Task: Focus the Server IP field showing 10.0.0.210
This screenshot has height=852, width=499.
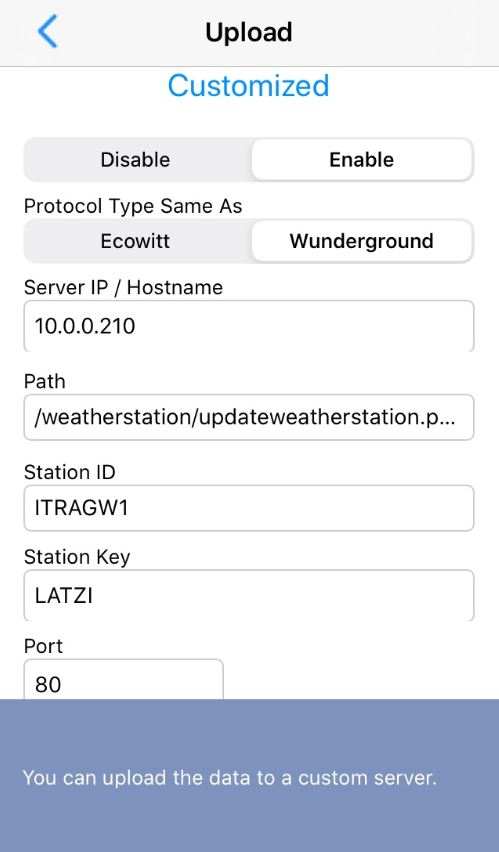Action: (249, 326)
